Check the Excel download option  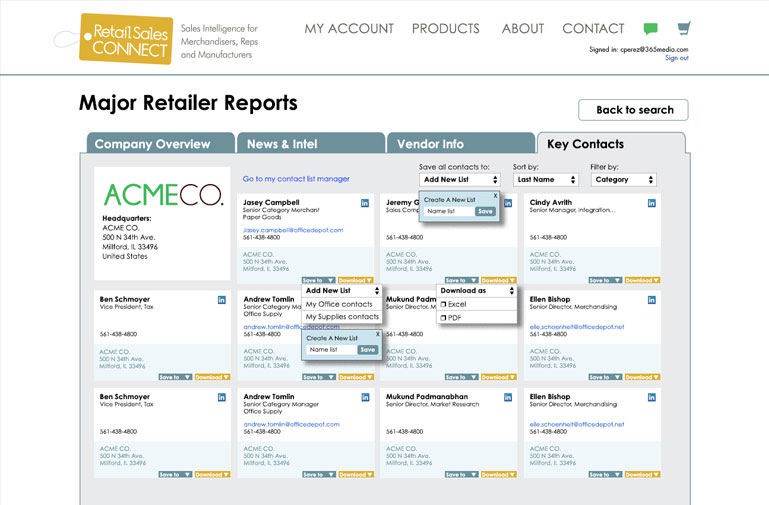coord(444,304)
